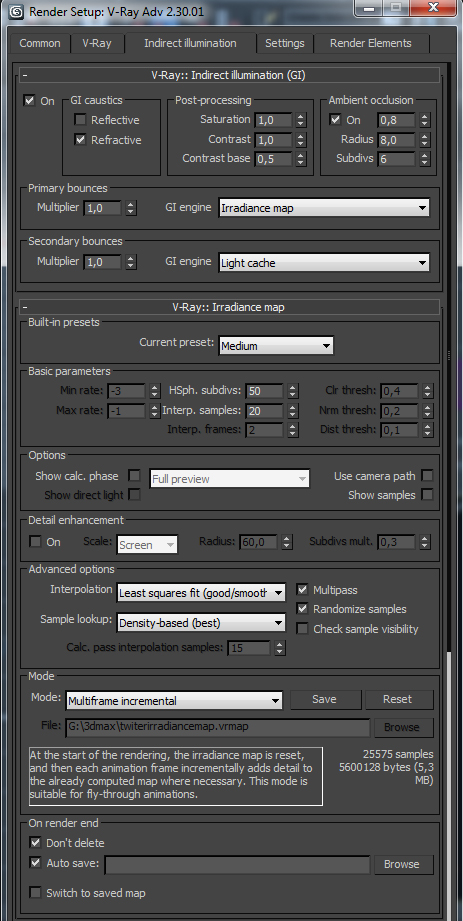Click the Save irradiance map button
The height and width of the screenshot is (921, 463).
tap(324, 699)
